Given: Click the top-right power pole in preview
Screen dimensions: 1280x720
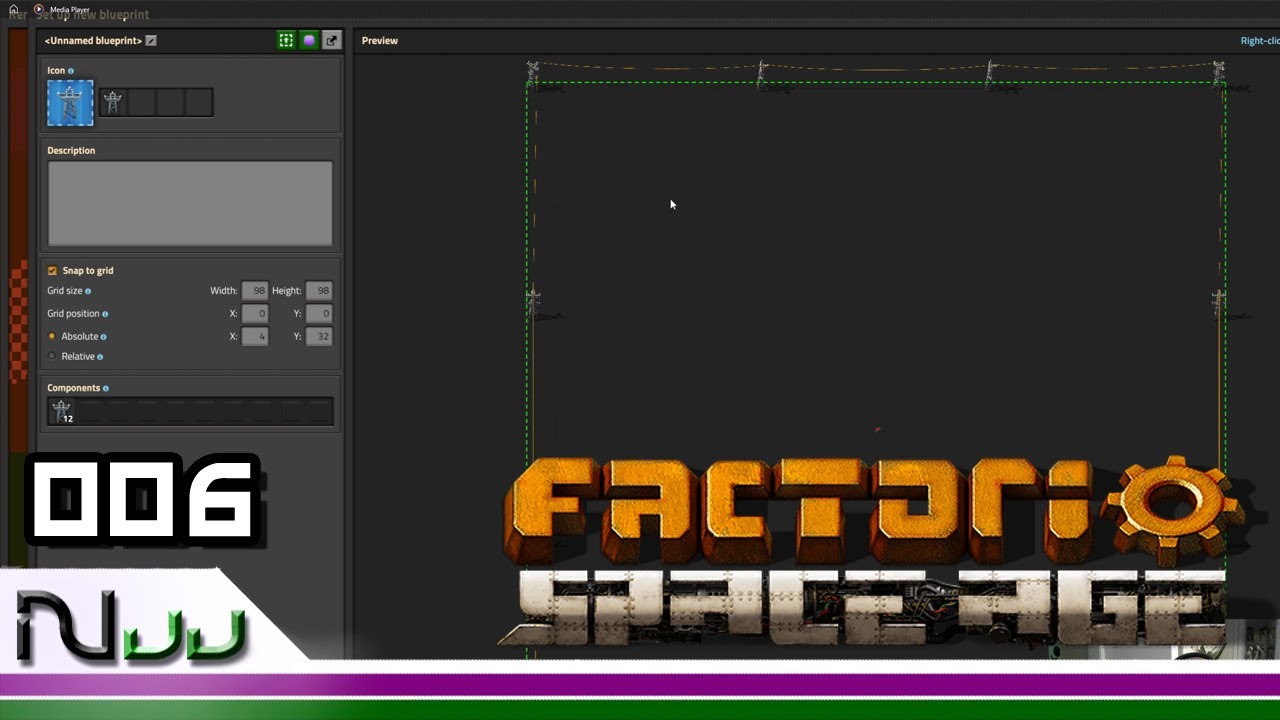Looking at the screenshot, I should (1219, 75).
